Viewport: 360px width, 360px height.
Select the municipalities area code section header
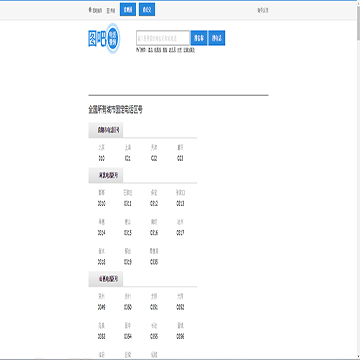[106, 130]
